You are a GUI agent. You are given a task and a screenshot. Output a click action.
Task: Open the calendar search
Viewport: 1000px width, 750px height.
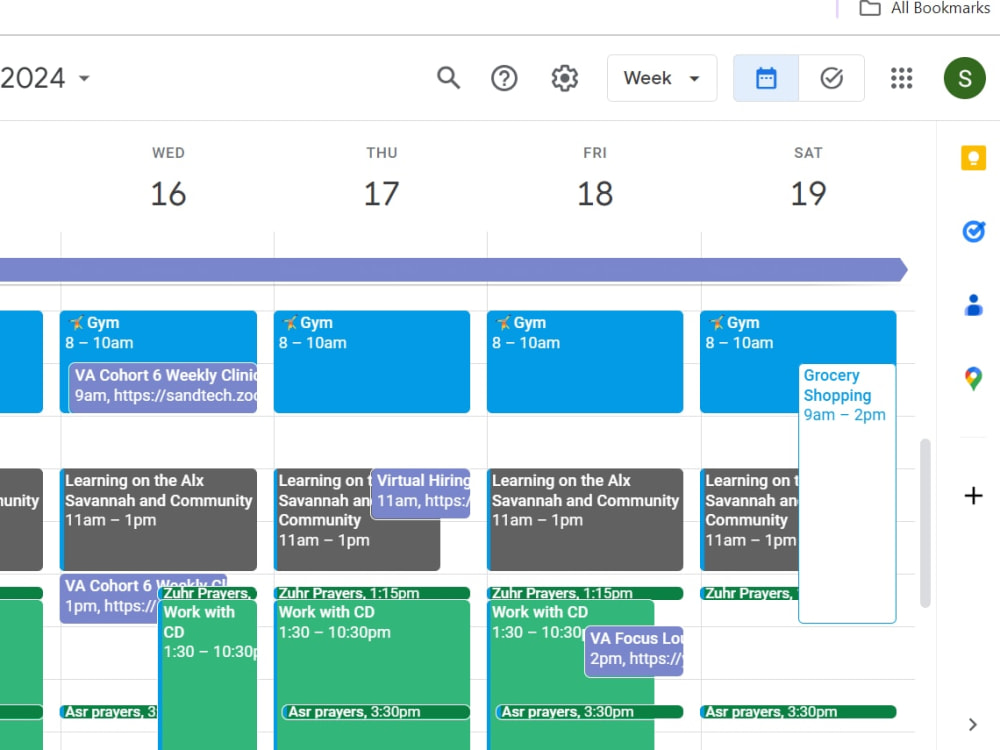pyautogui.click(x=448, y=78)
